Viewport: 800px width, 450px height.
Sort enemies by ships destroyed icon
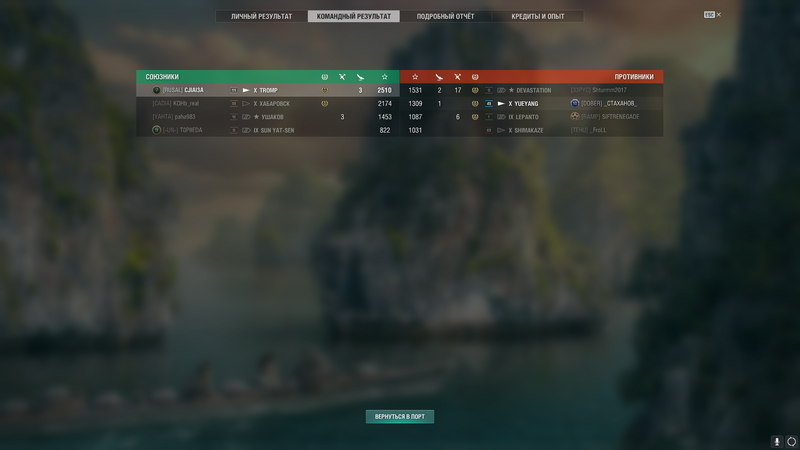pos(457,77)
